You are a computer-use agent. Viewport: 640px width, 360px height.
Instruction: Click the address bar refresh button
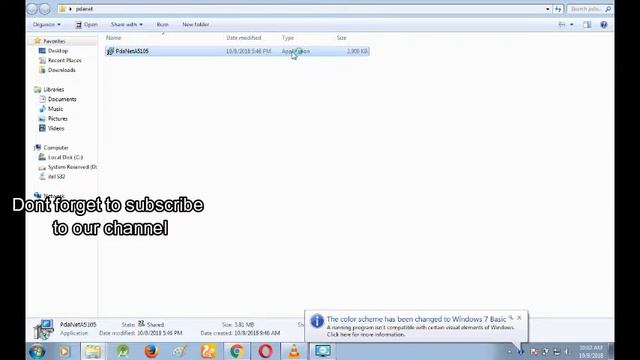558,9
